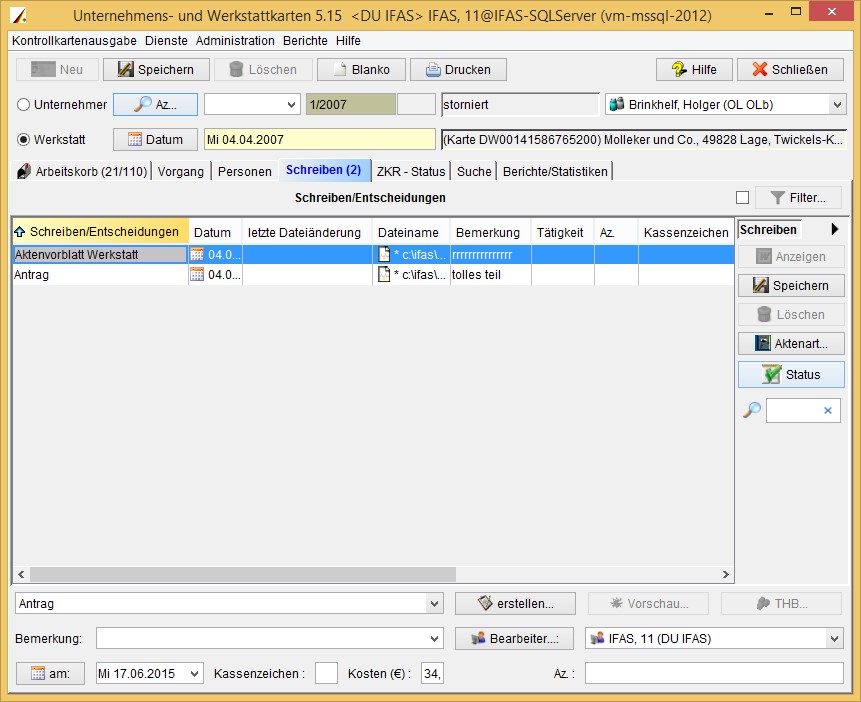Select the Werkstatt radio button

click(x=23, y=140)
